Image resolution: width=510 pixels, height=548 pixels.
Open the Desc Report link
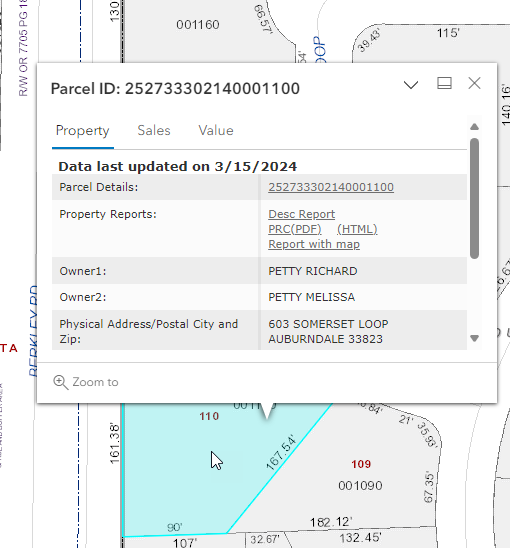pos(302,214)
